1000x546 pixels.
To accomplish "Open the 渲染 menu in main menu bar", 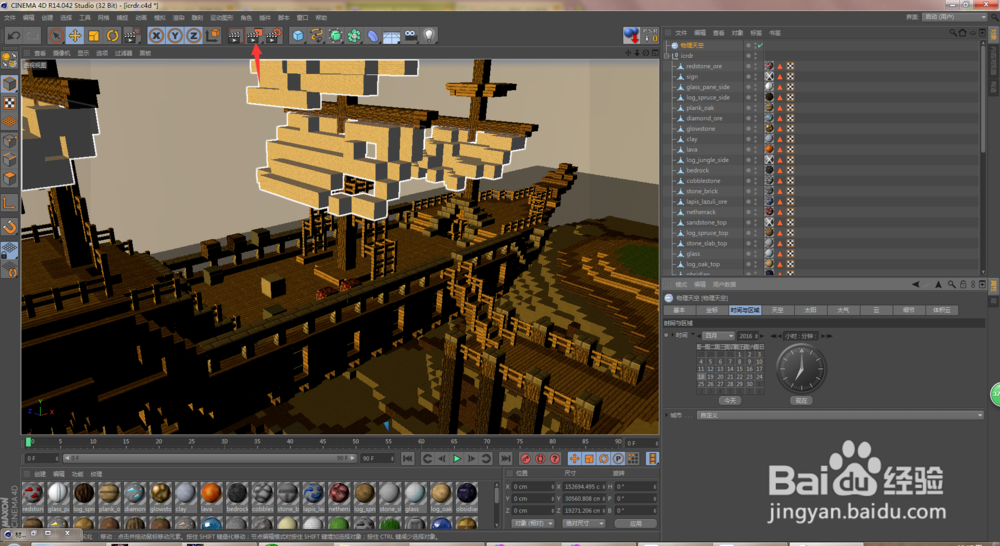I will tap(179, 18).
